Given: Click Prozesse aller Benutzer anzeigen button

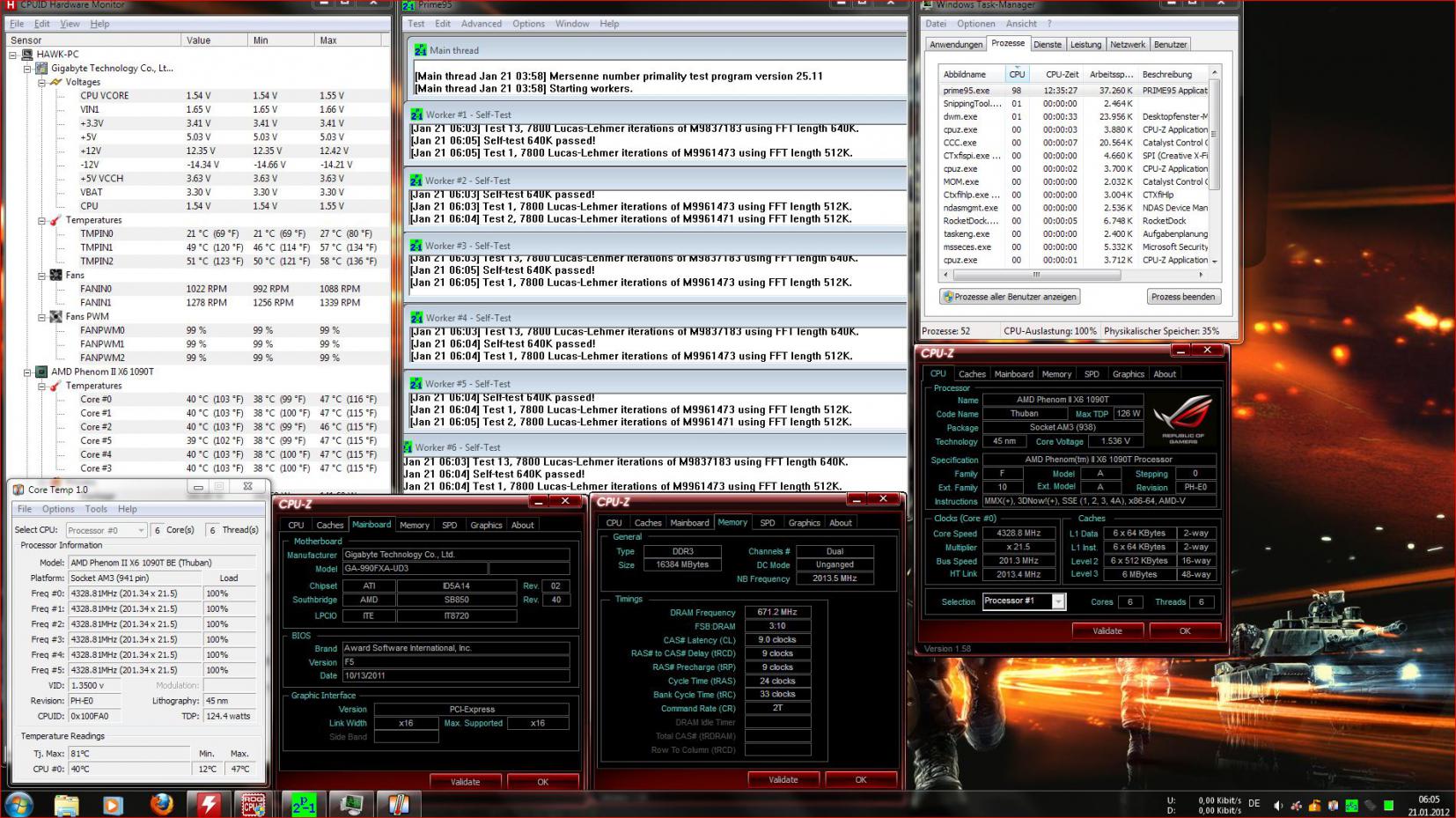Looking at the screenshot, I should (x=1009, y=297).
